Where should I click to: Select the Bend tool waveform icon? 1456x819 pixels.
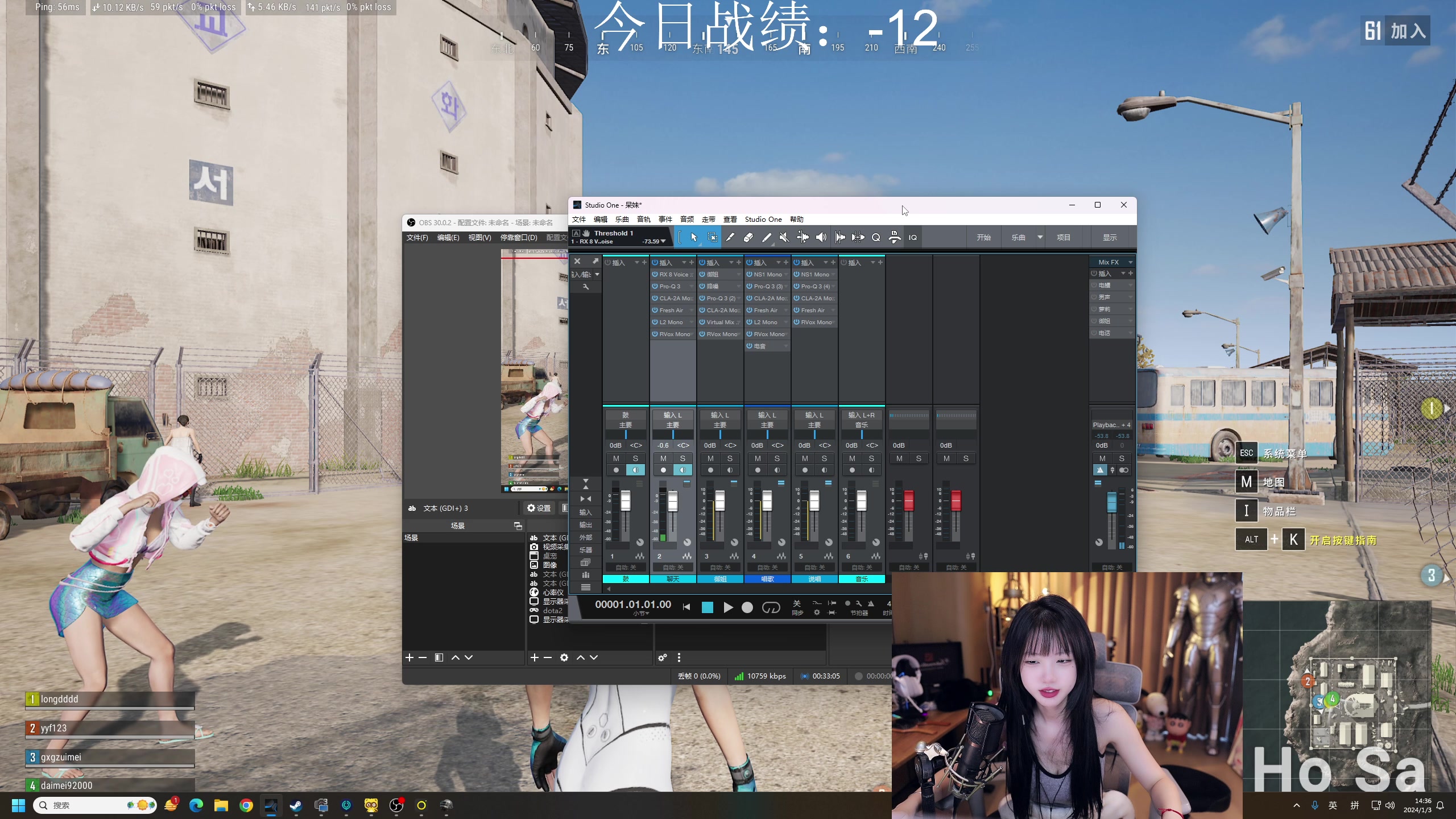(803, 238)
